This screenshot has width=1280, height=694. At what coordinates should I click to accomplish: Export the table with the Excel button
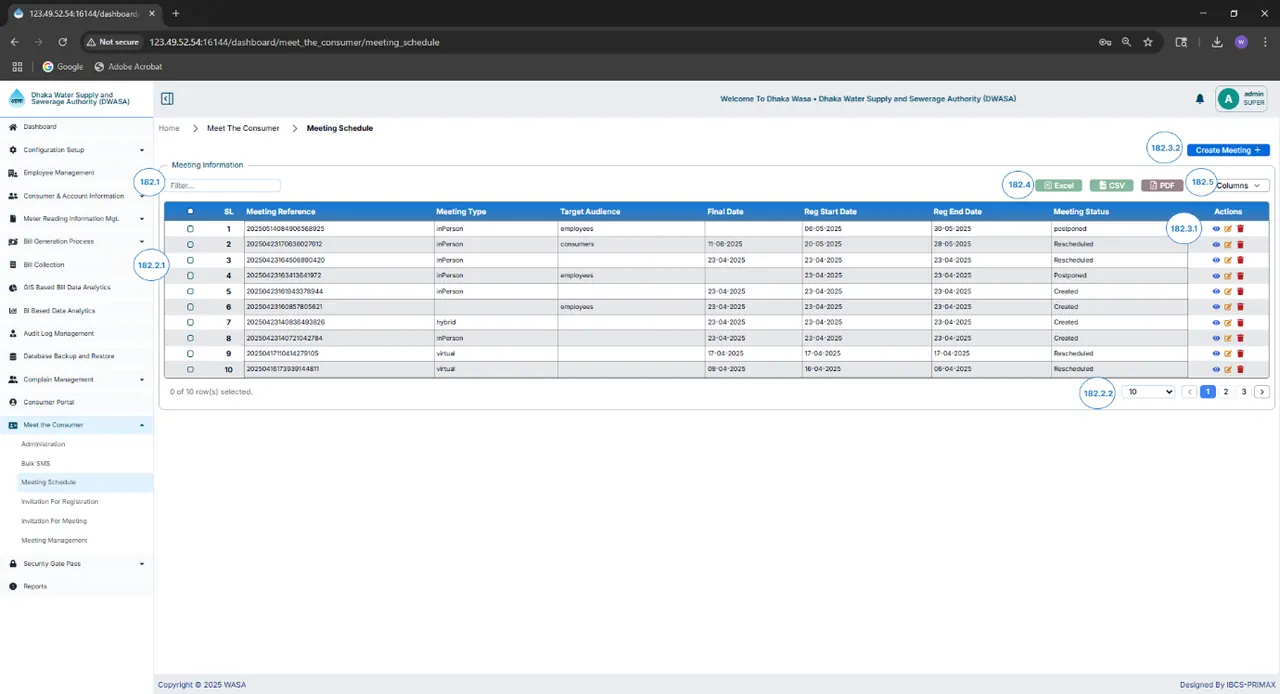coord(1058,186)
